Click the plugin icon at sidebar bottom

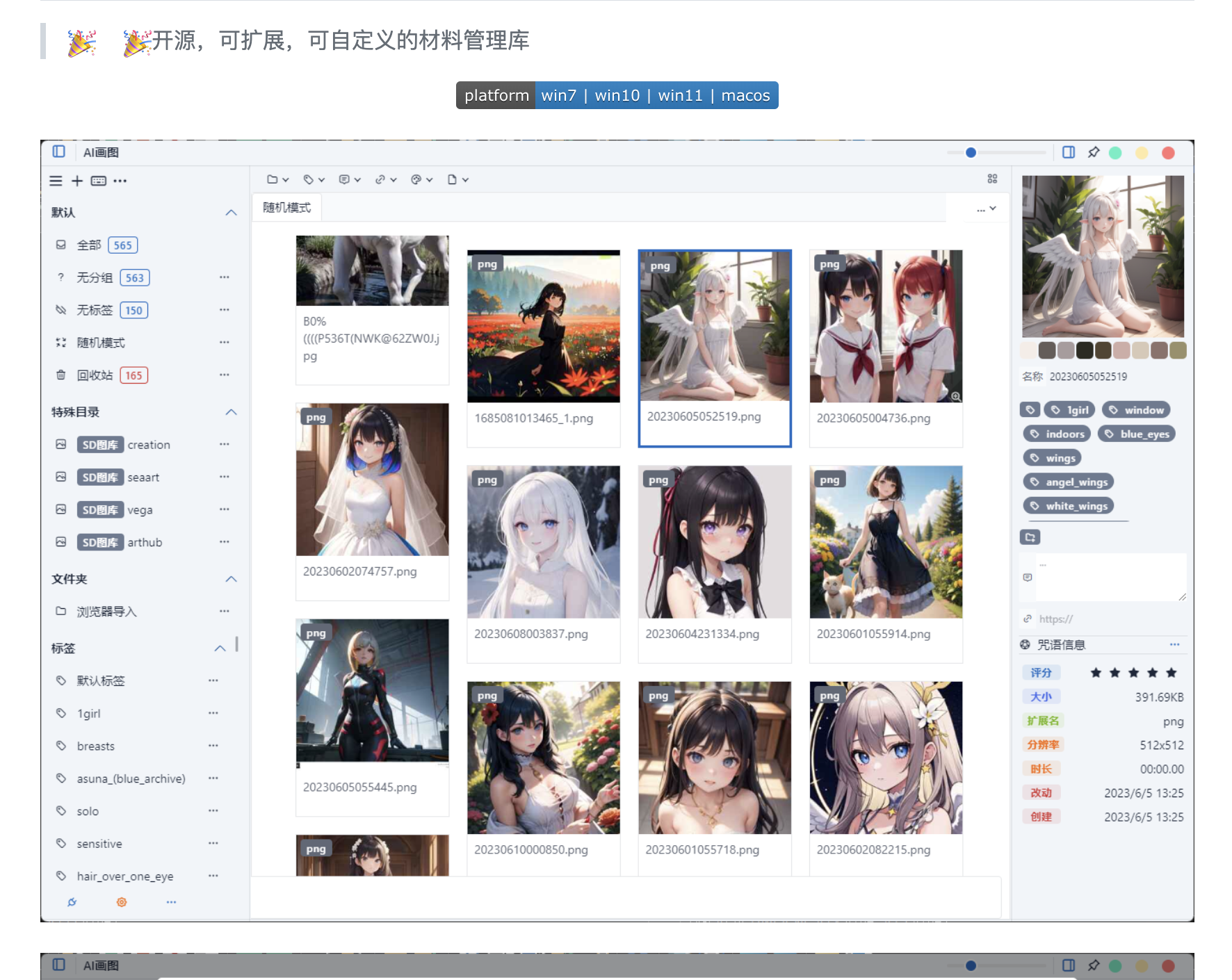tap(72, 902)
